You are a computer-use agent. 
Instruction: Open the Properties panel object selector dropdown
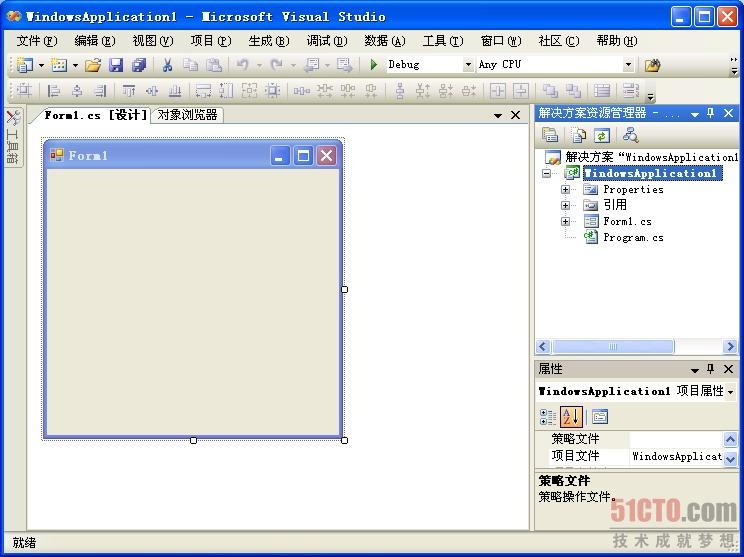[730, 392]
